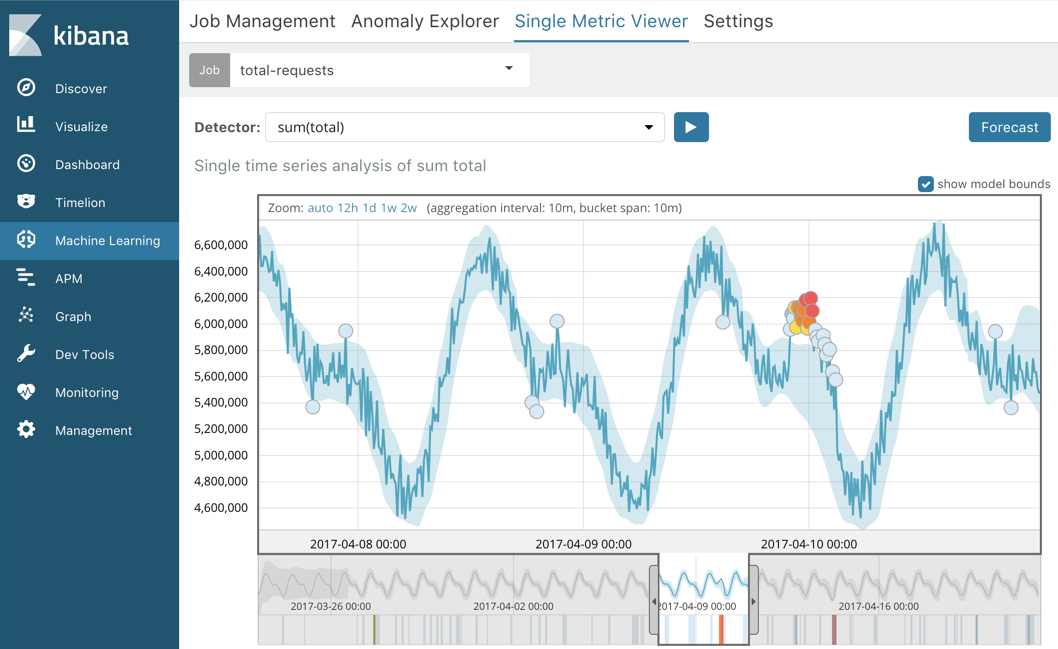Open Dev Tools wrench icon

[26, 354]
